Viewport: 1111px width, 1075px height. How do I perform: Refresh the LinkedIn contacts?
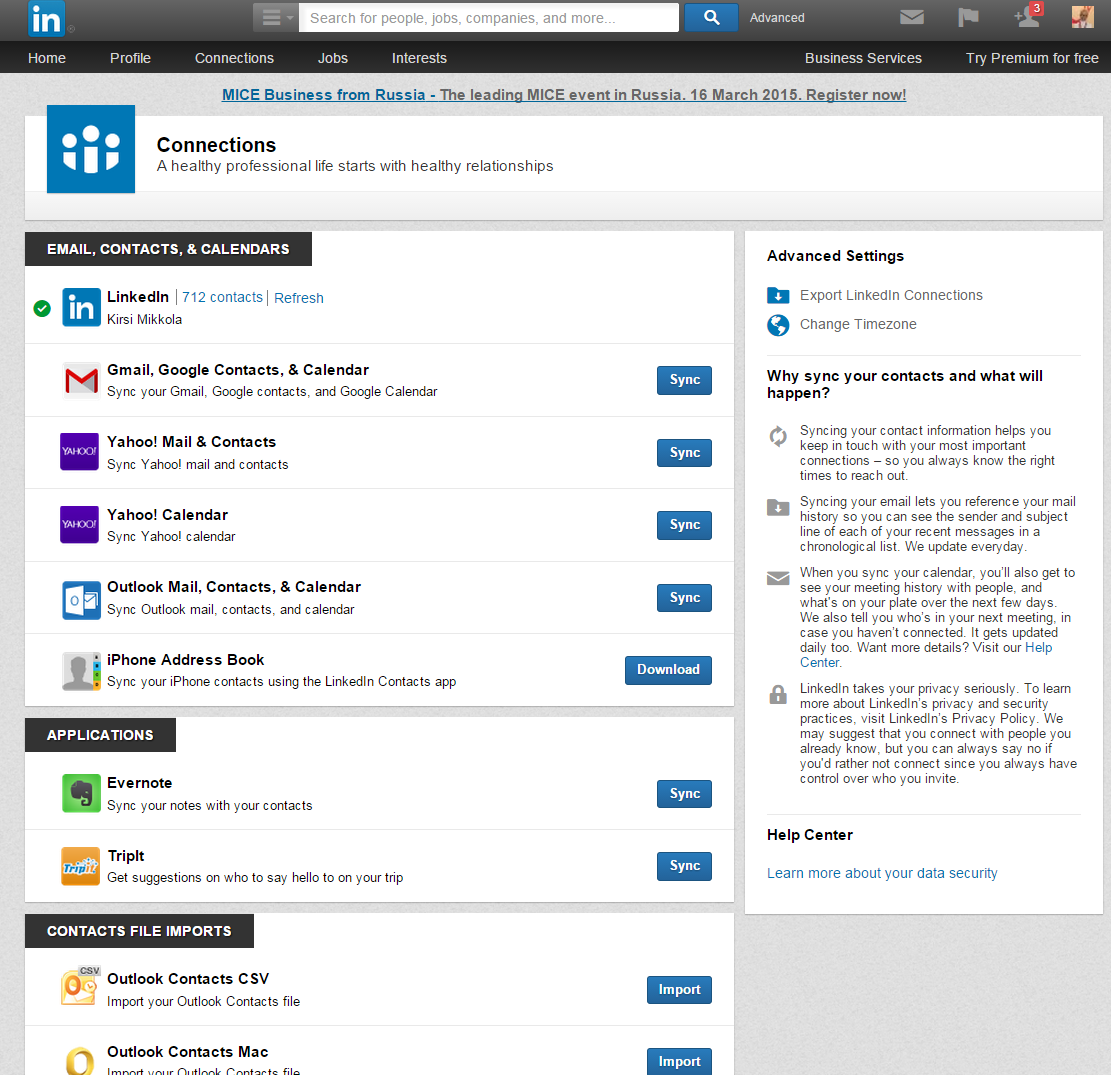[x=299, y=298]
